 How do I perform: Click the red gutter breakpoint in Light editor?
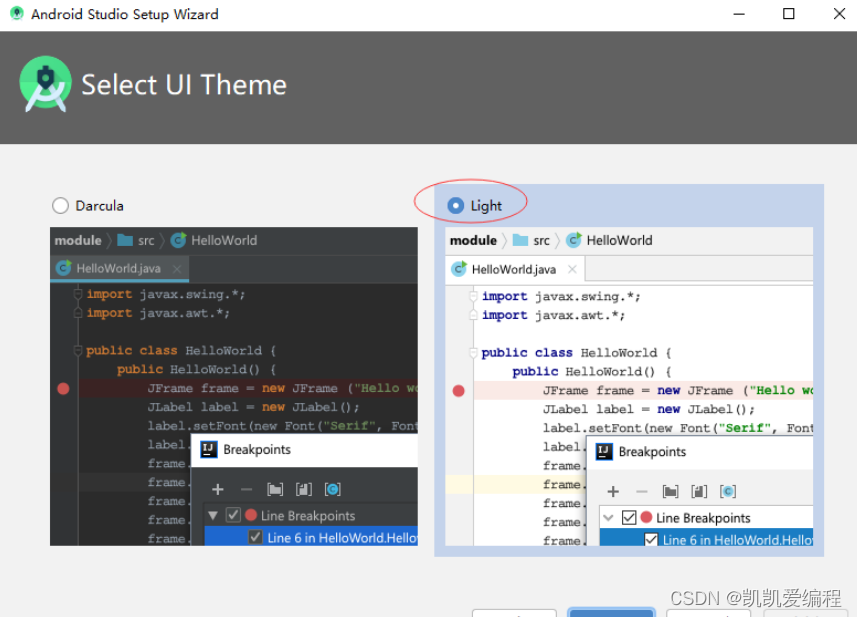[x=459, y=391]
